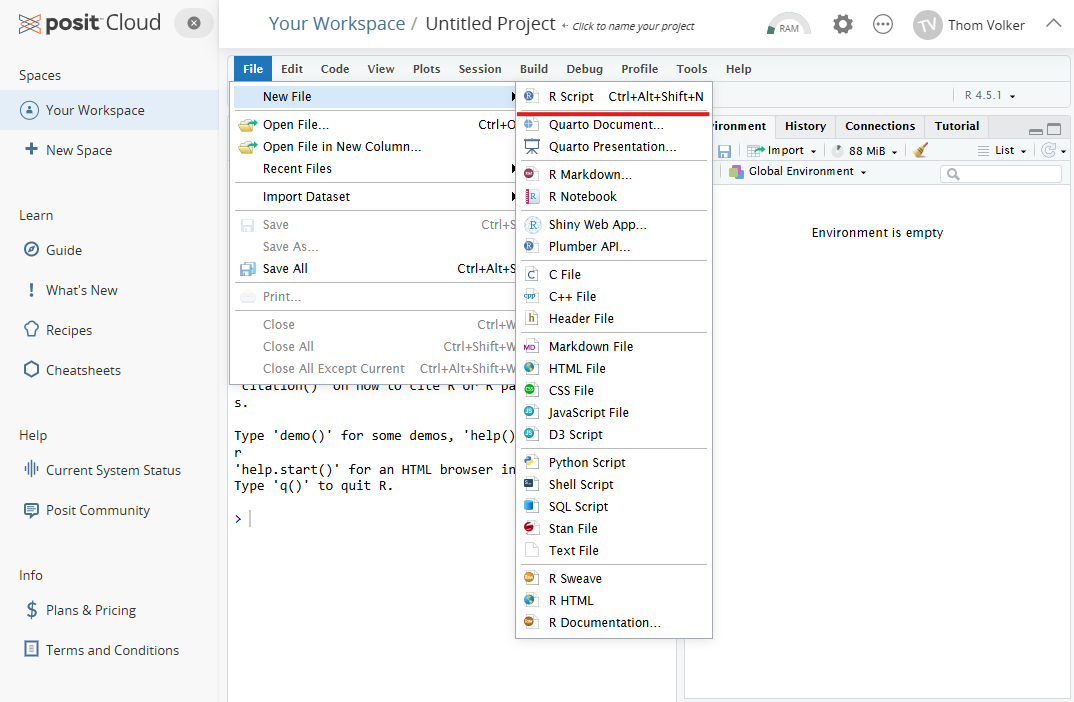Click the JavaScript File icon

pos(530,412)
